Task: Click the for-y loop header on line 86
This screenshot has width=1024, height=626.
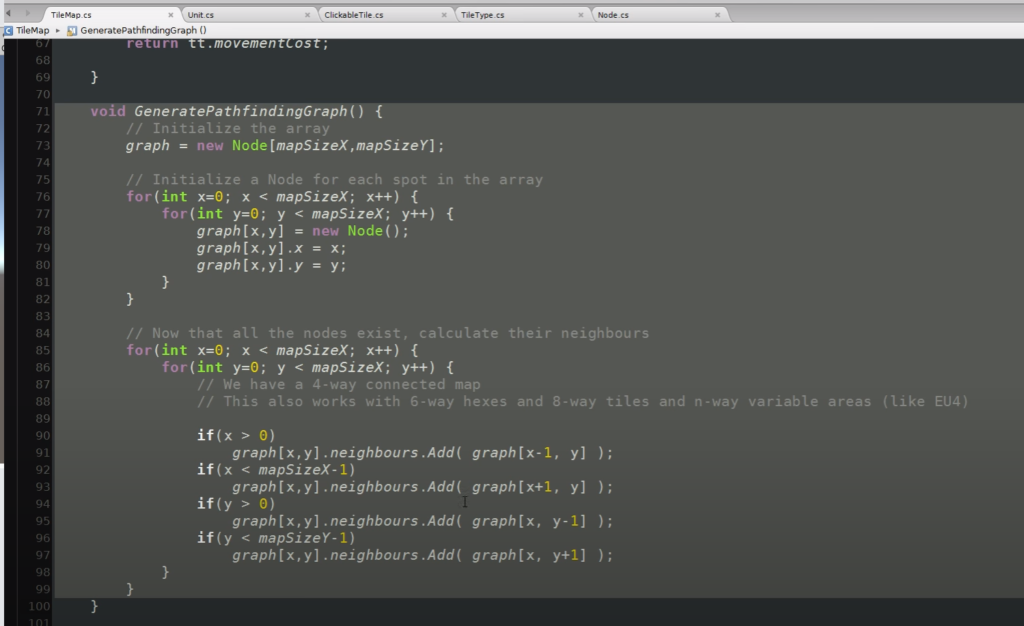Action: (308, 368)
